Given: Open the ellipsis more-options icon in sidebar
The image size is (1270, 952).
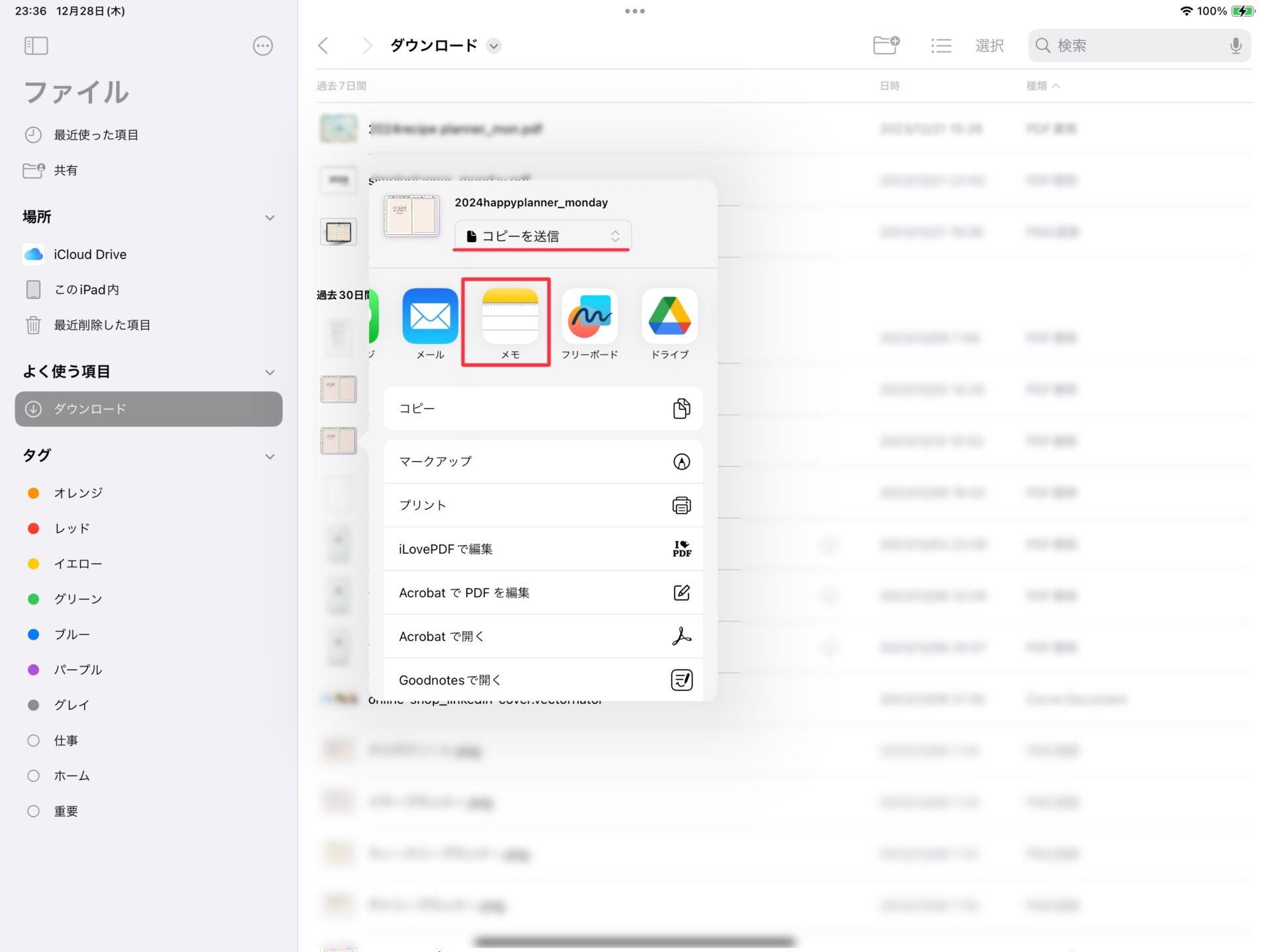Looking at the screenshot, I should point(263,46).
